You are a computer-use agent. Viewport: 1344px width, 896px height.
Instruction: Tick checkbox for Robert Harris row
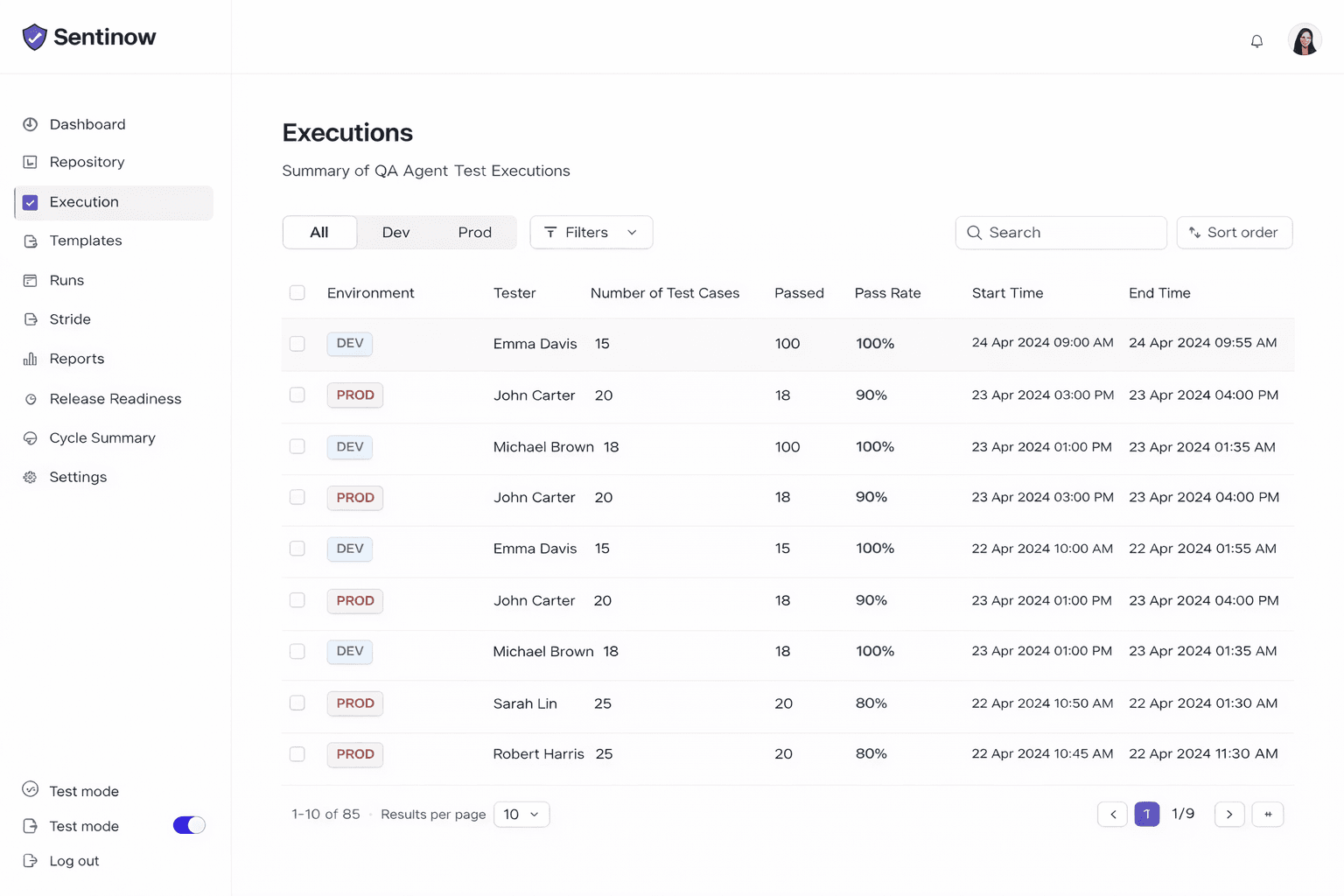pyautogui.click(x=297, y=754)
